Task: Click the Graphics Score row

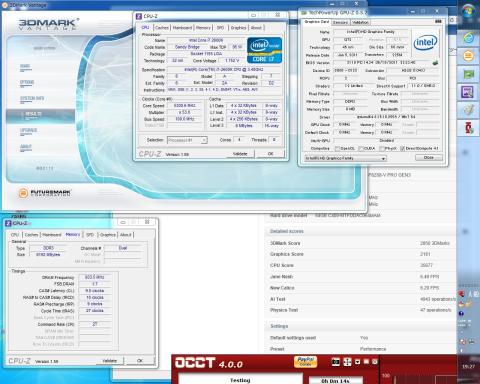Action: 360,254
